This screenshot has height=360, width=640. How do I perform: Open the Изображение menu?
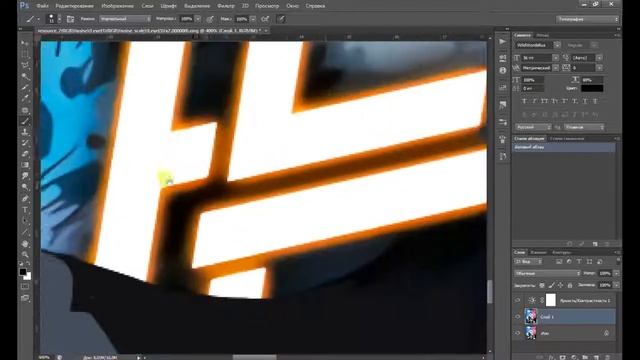pyautogui.click(x=117, y=6)
